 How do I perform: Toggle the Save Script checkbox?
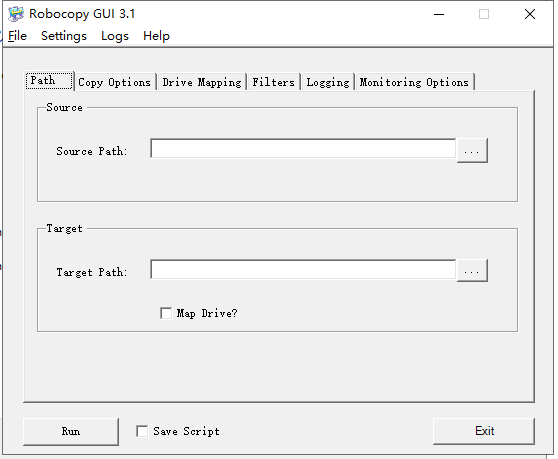click(x=142, y=431)
